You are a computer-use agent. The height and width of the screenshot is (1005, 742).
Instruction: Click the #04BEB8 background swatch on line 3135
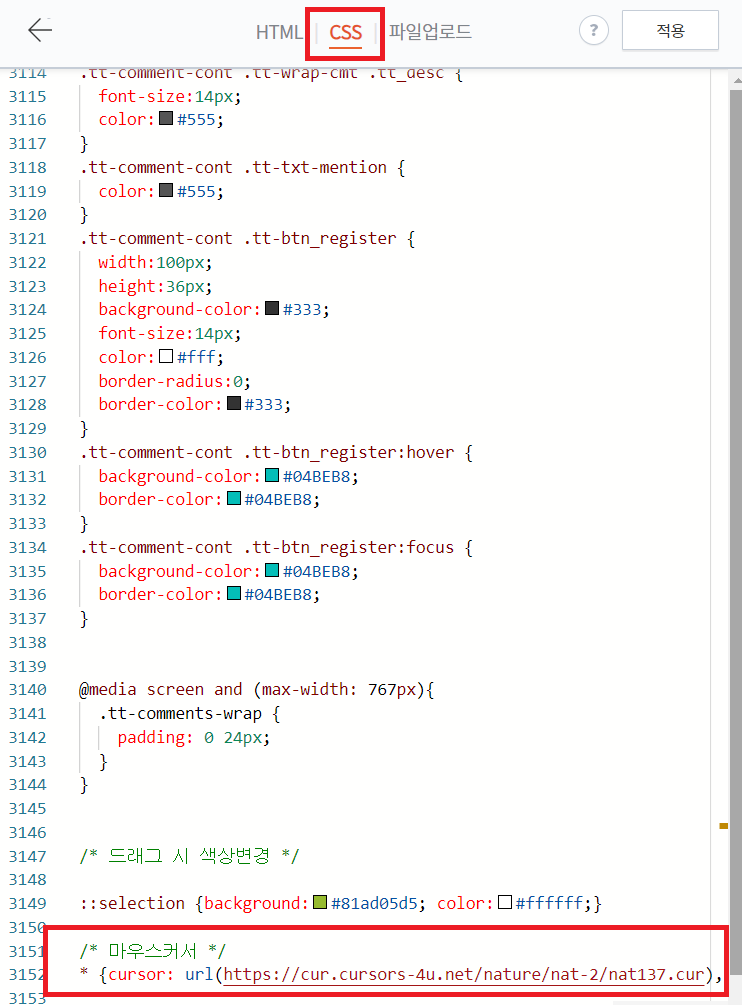click(272, 570)
